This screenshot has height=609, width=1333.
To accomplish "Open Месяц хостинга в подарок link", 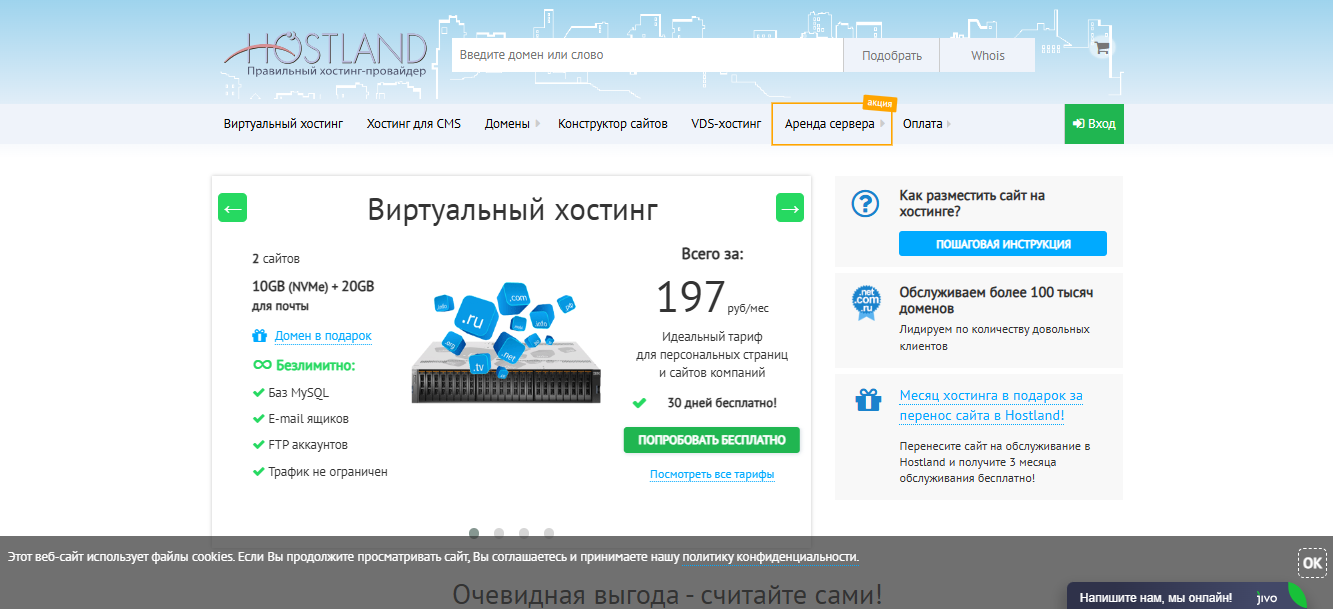I will [x=991, y=405].
